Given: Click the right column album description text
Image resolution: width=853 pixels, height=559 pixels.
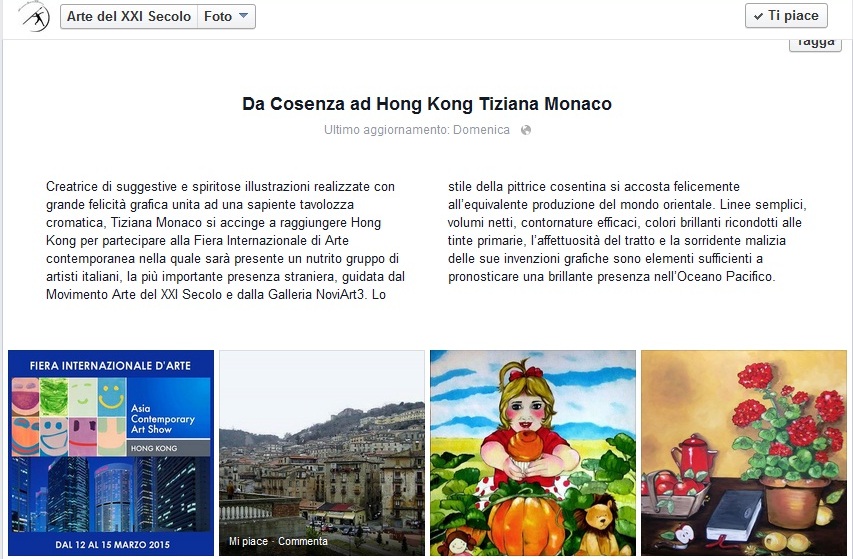Looking at the screenshot, I should (x=627, y=231).
